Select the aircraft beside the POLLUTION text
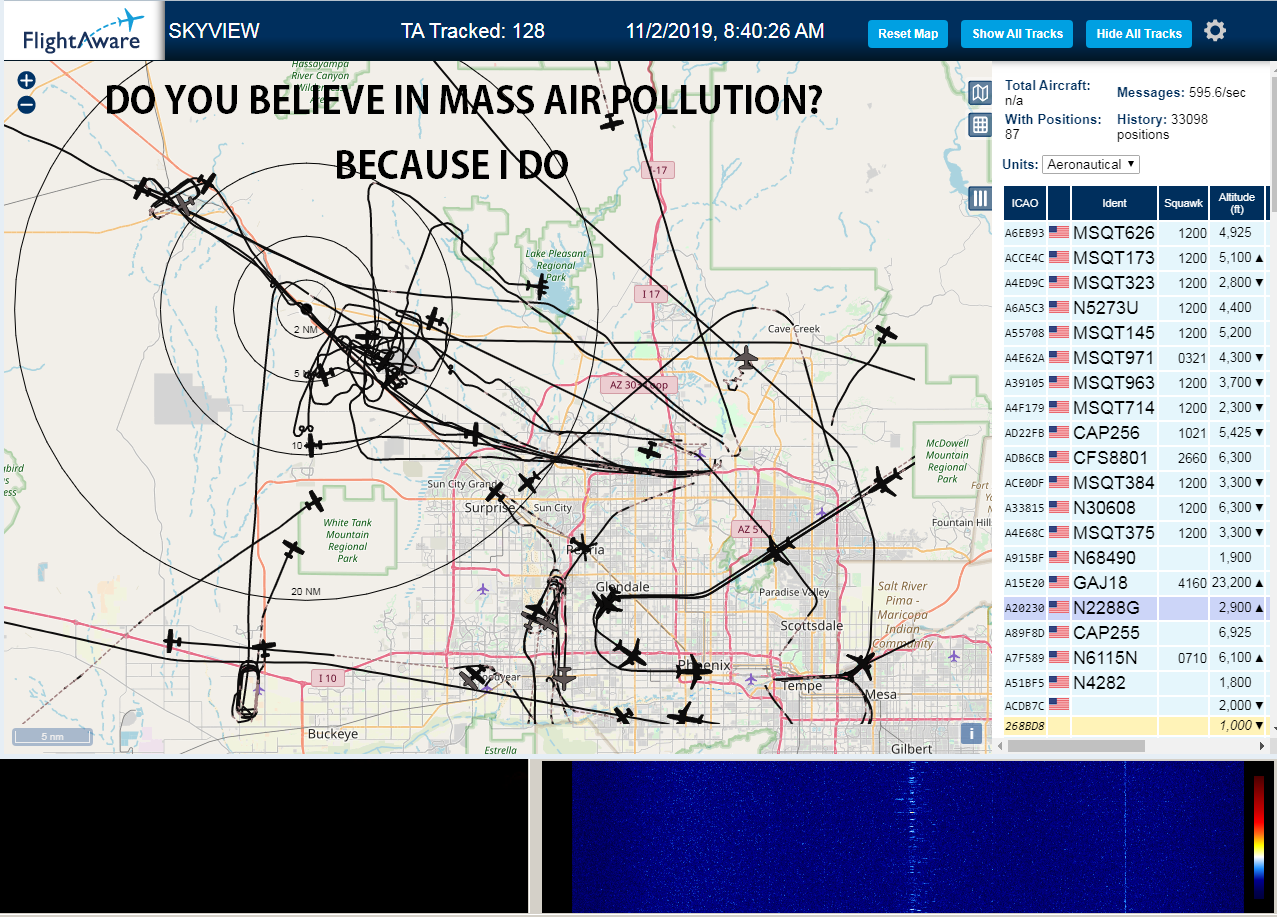 coord(612,122)
